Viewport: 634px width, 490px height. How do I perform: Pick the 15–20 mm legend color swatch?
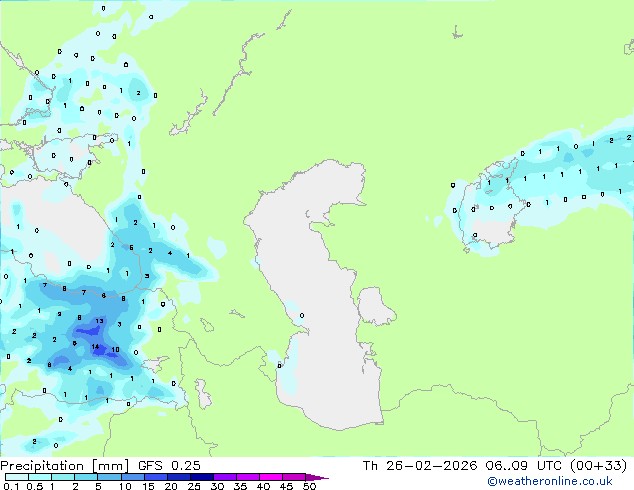pyautogui.click(x=156, y=477)
